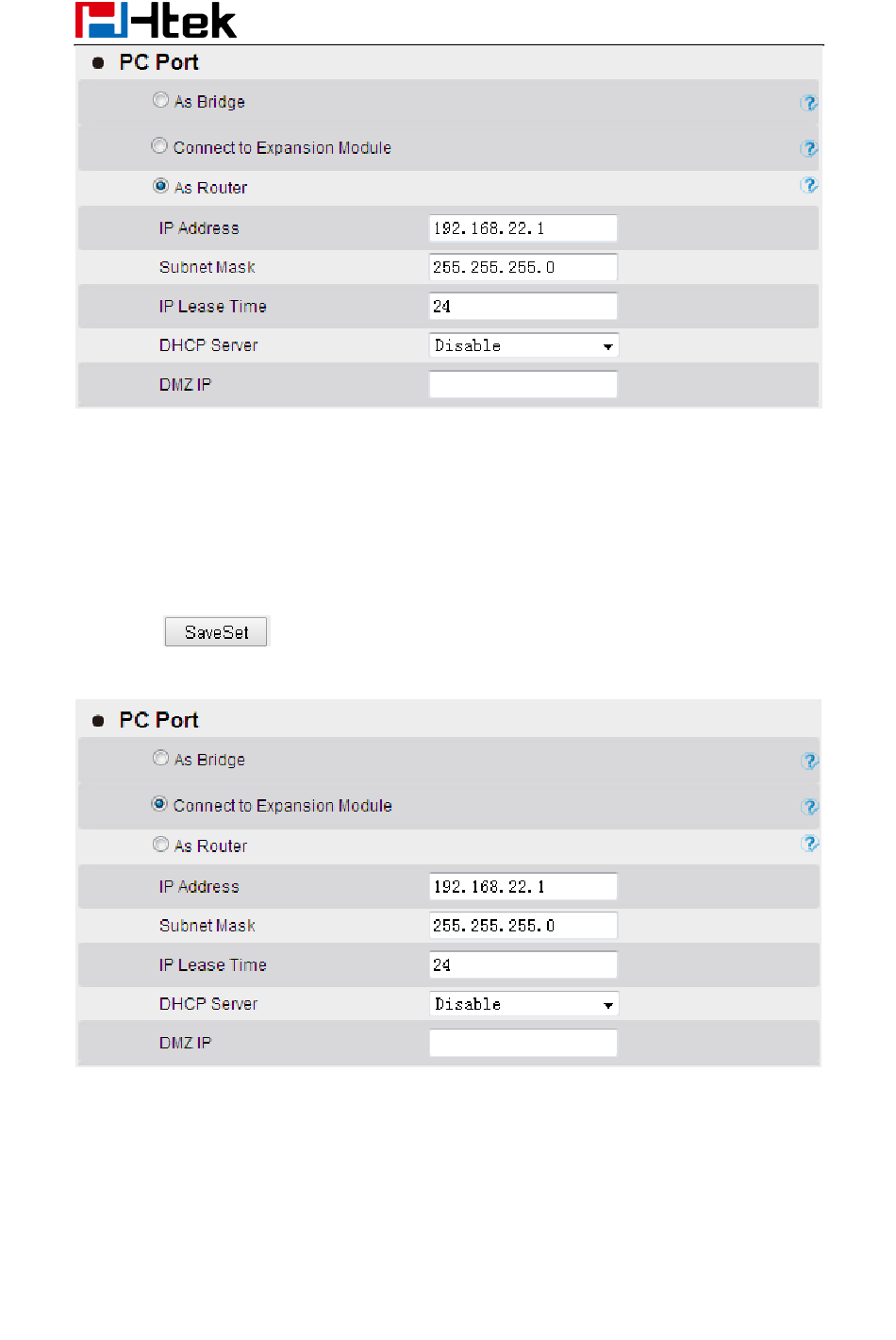The width and height of the screenshot is (896, 1340).
Task: Click IP Lease Time field in top panel
Action: coord(523,307)
